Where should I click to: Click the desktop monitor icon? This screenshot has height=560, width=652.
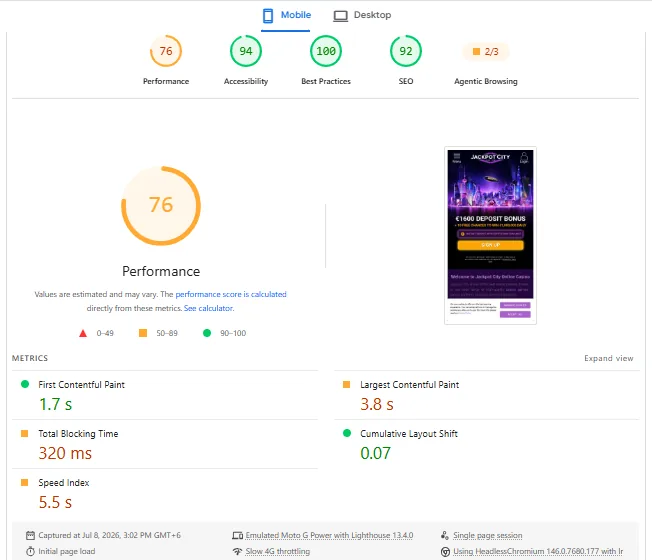(341, 16)
